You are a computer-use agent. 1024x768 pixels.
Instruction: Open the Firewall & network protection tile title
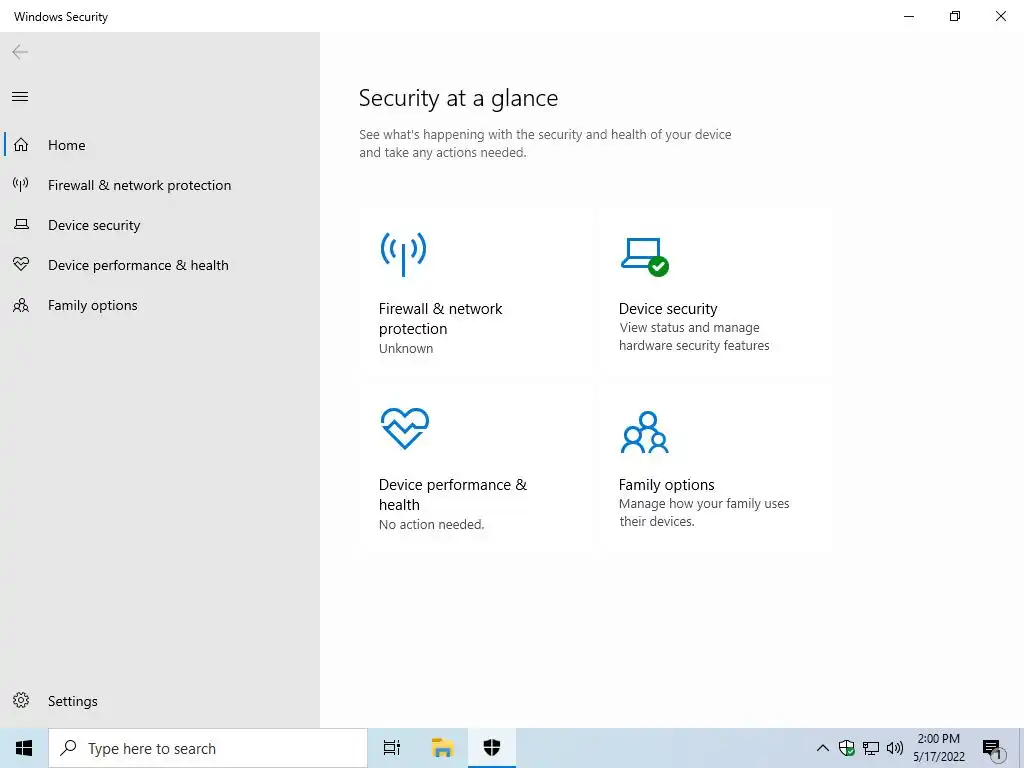[x=441, y=319]
